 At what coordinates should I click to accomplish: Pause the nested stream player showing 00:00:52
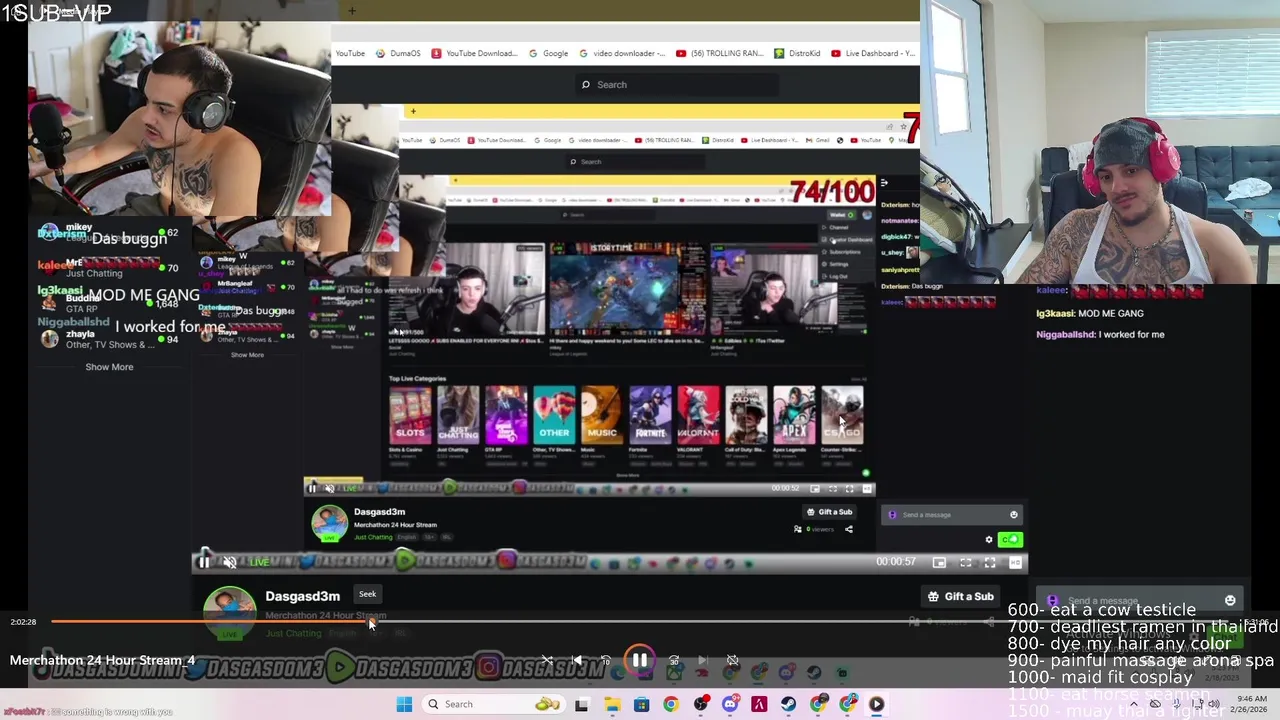pyautogui.click(x=312, y=488)
